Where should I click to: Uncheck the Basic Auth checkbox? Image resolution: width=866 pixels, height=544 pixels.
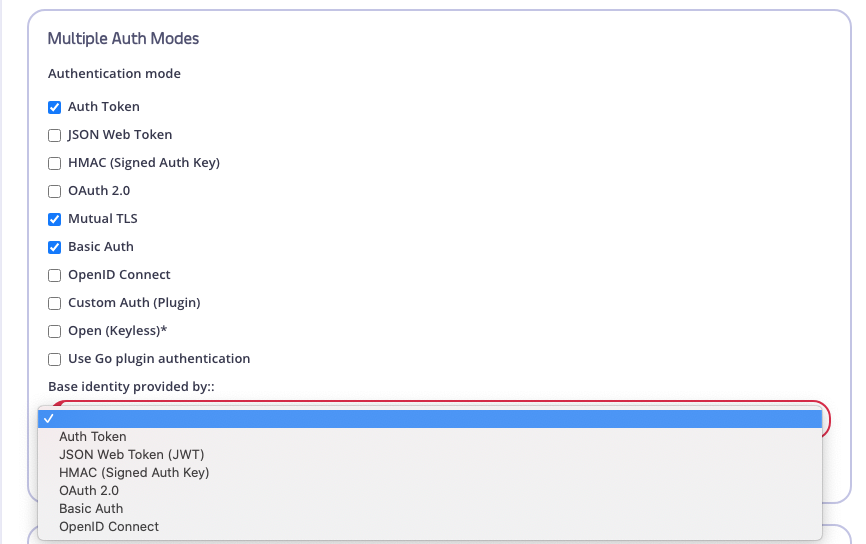[x=55, y=247]
